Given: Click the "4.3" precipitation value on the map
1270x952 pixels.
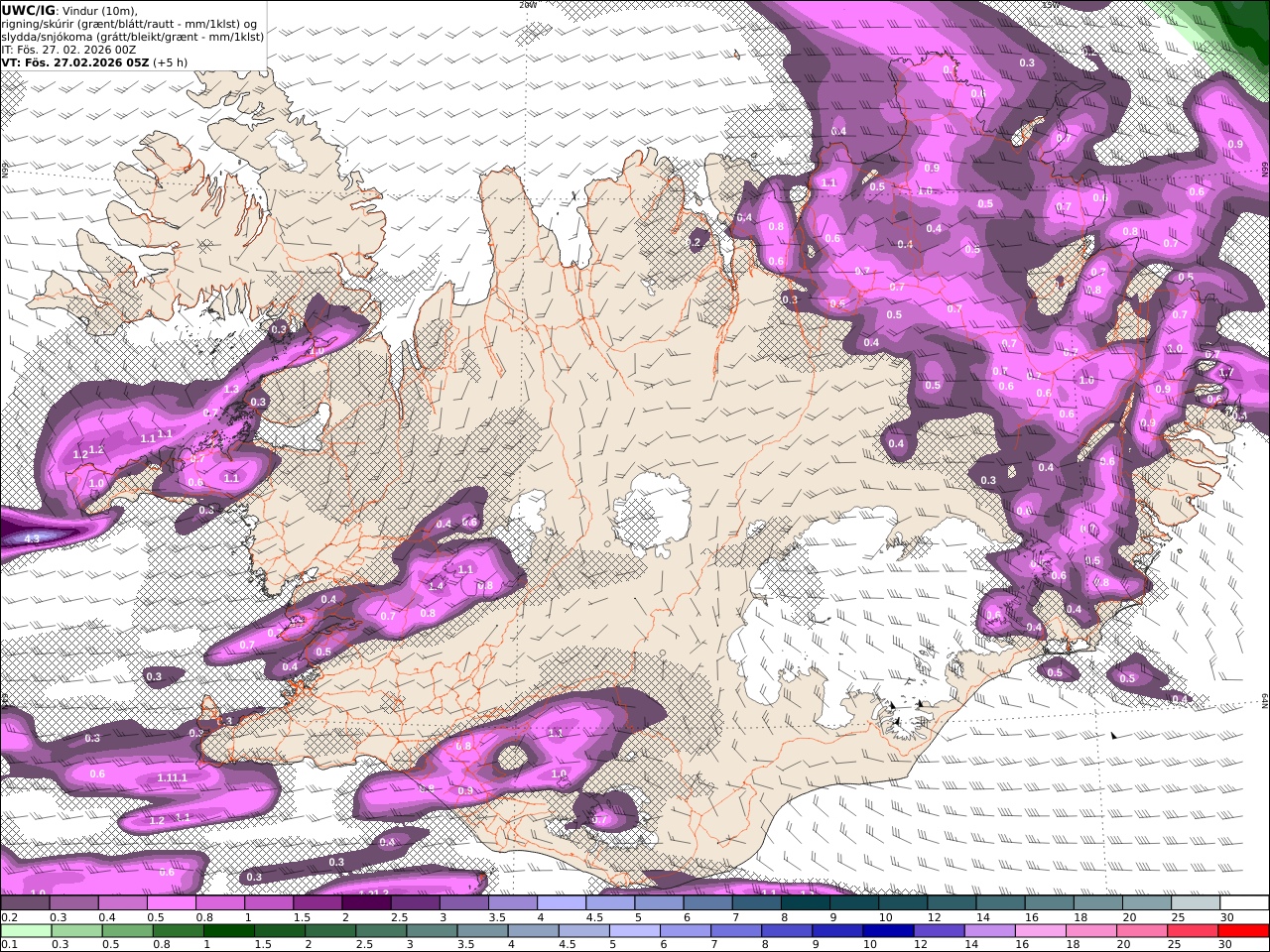Looking at the screenshot, I should [x=32, y=538].
